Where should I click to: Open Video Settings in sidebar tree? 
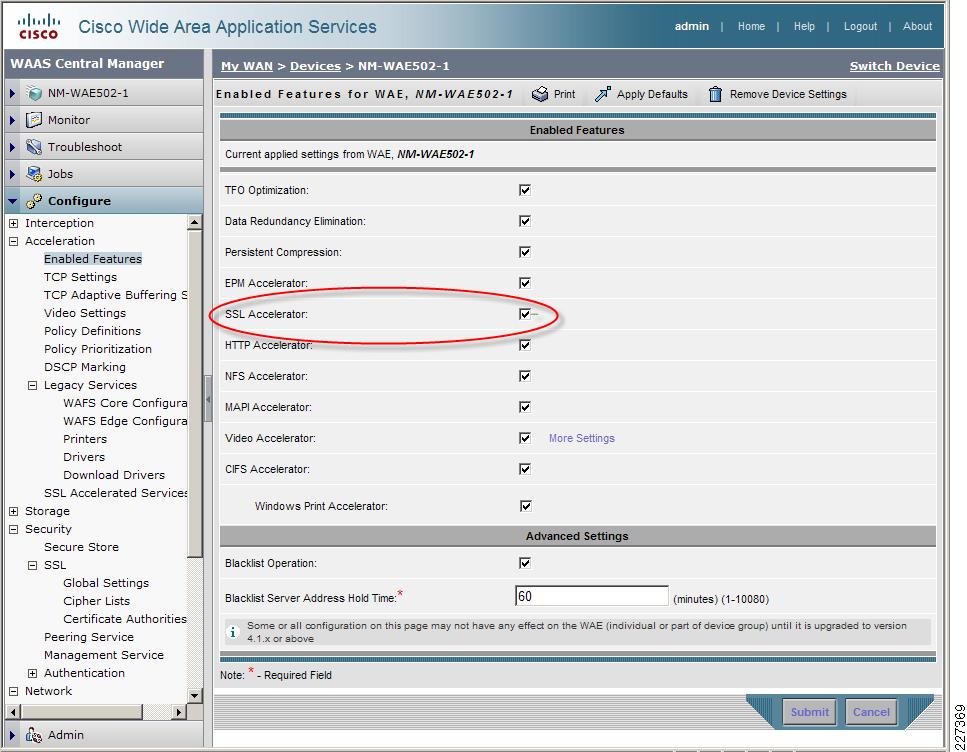tap(84, 313)
